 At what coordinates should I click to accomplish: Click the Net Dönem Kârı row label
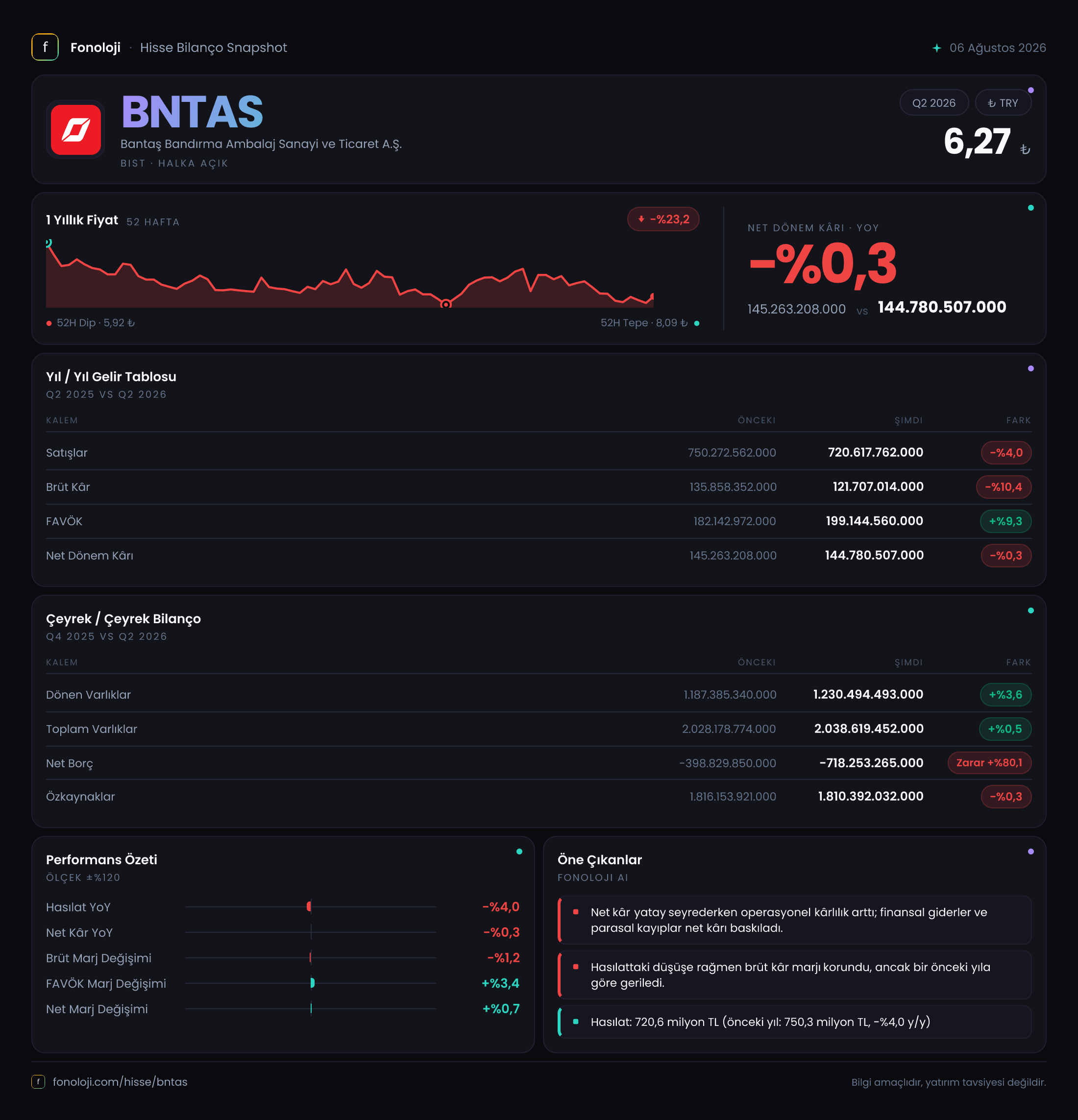(x=90, y=556)
